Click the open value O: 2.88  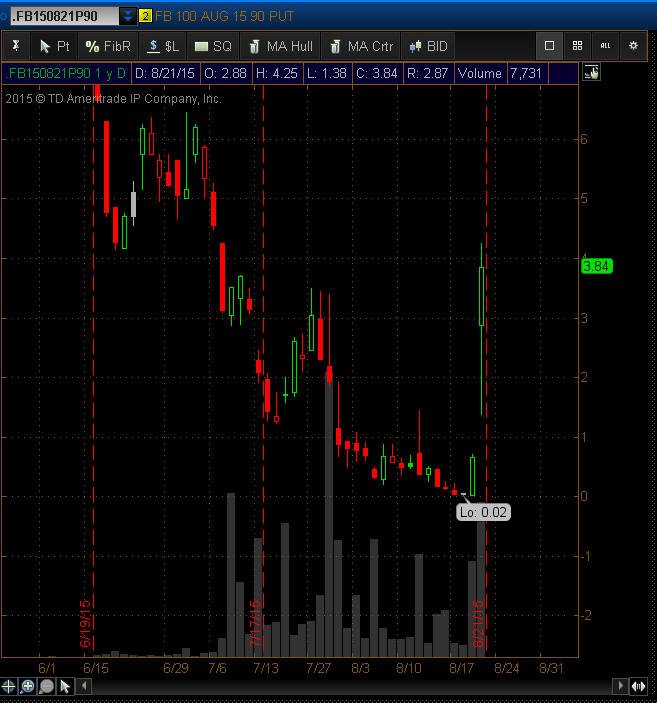226,74
